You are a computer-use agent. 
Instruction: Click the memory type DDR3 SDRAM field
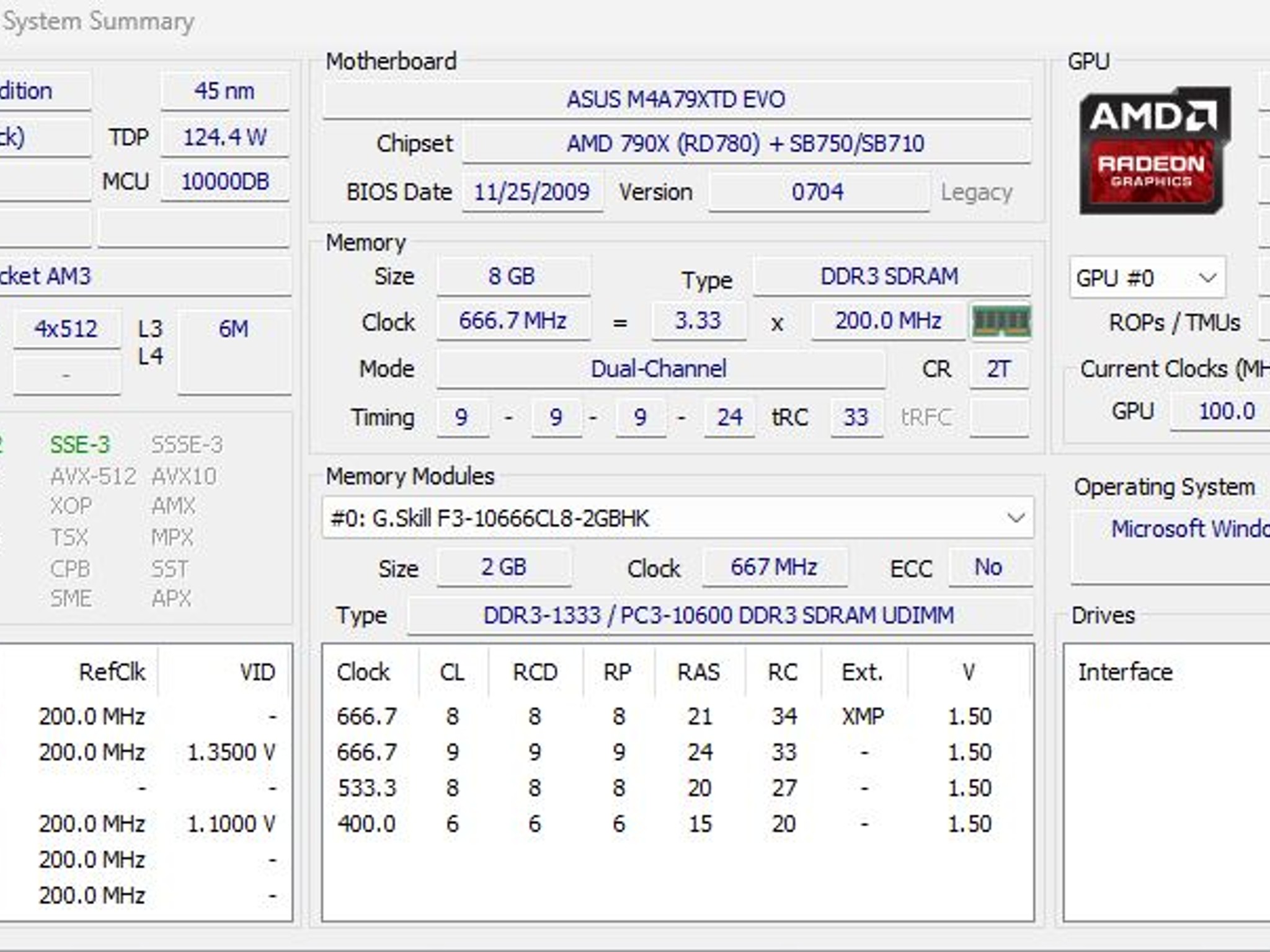pos(891,276)
